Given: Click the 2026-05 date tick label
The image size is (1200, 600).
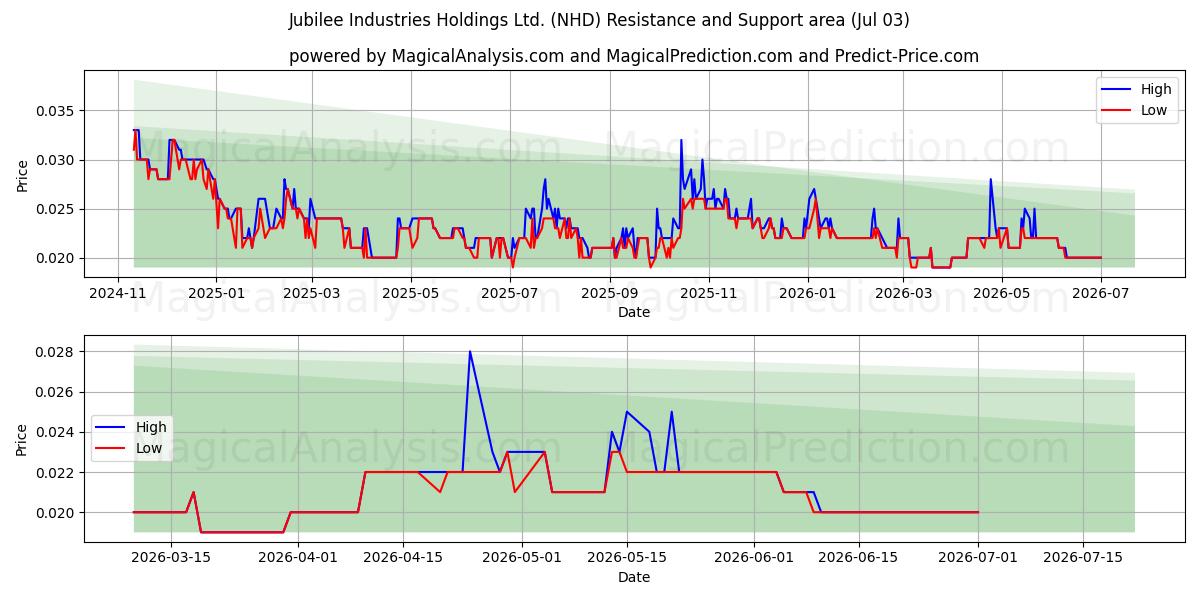Looking at the screenshot, I should 1002,293.
